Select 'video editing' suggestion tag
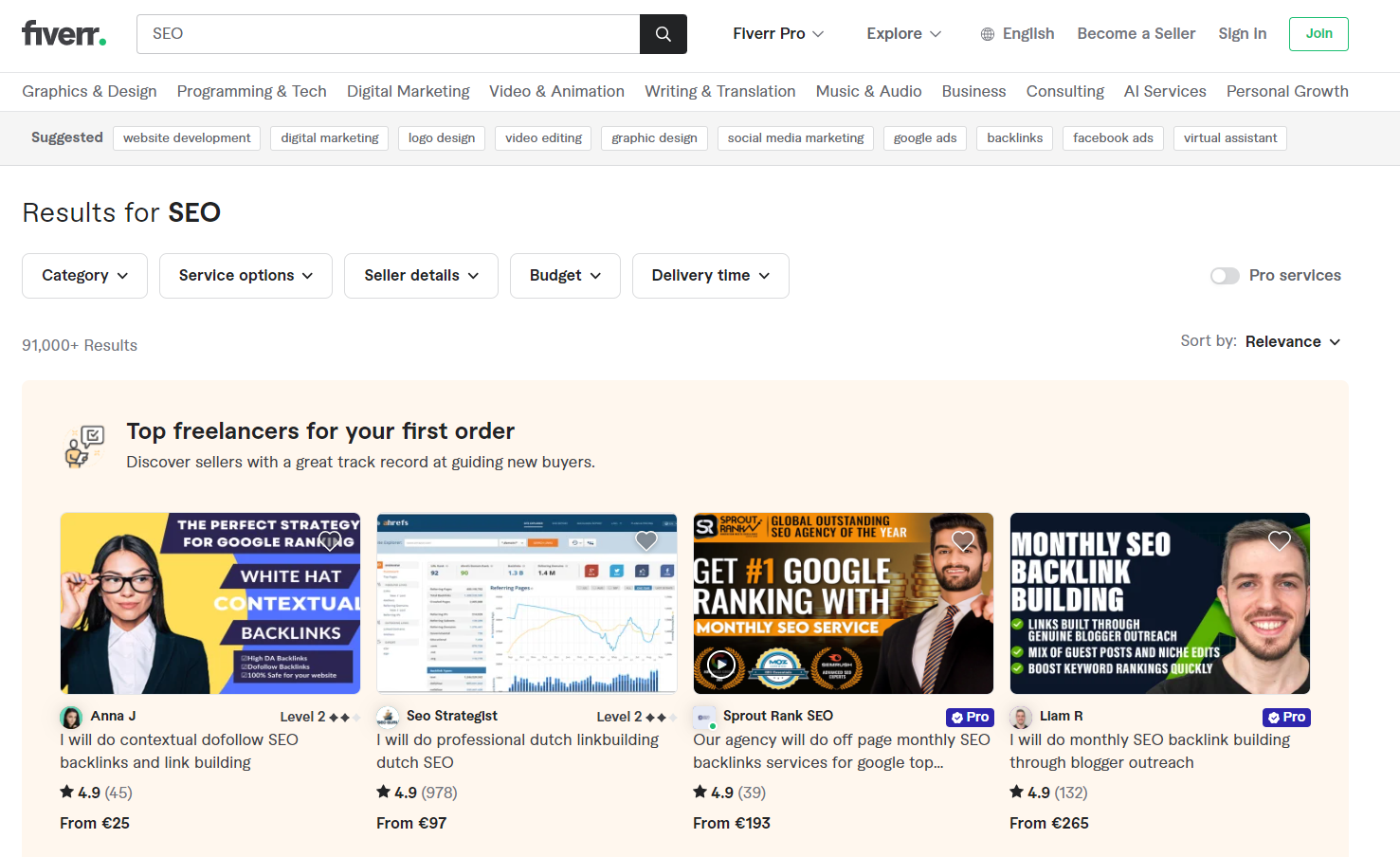1400x857 pixels. pyautogui.click(x=543, y=138)
